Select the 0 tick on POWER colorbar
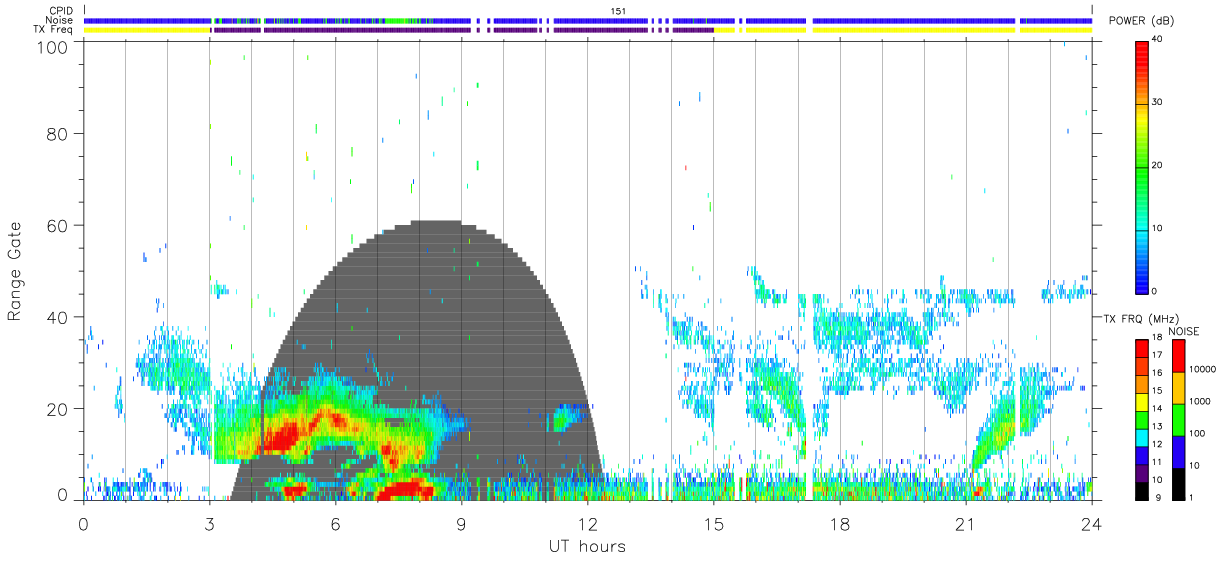Image resolution: width=1228 pixels, height=567 pixels. (x=1155, y=291)
